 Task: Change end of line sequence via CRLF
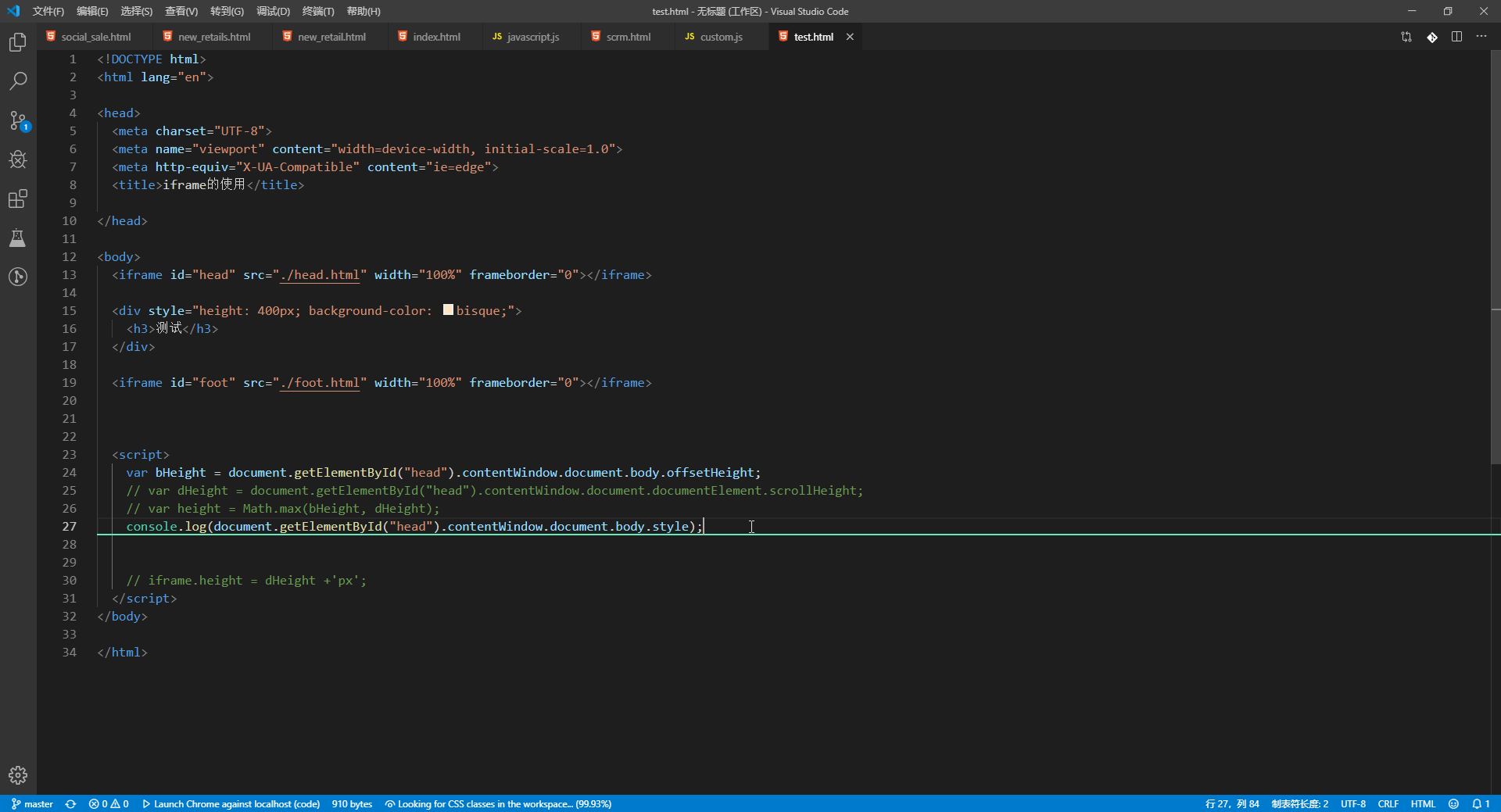pyautogui.click(x=1388, y=803)
